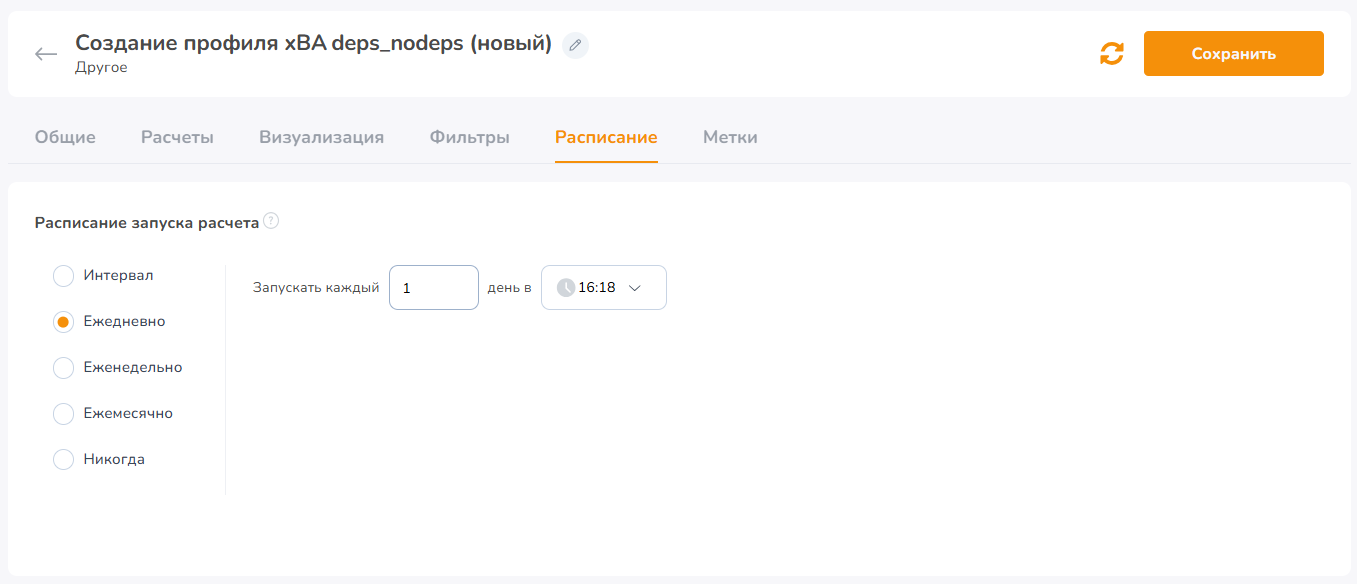Open the Фильтры tab
The image size is (1357, 584).
(x=470, y=138)
